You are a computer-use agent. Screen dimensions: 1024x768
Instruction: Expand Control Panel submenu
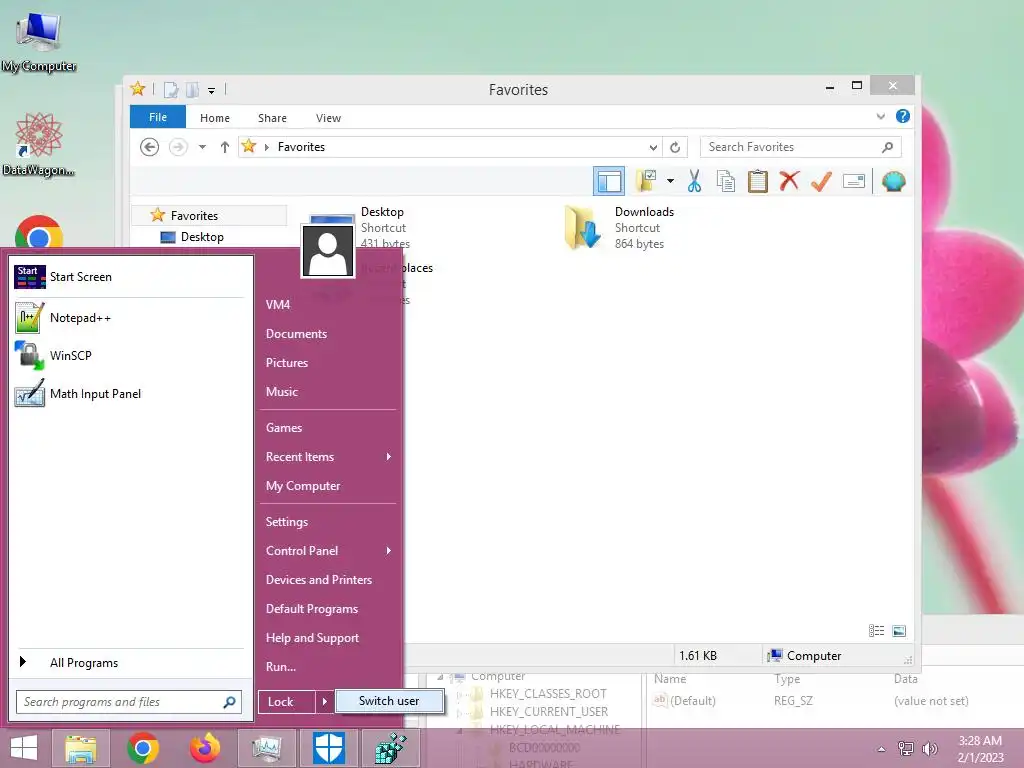coord(328,551)
